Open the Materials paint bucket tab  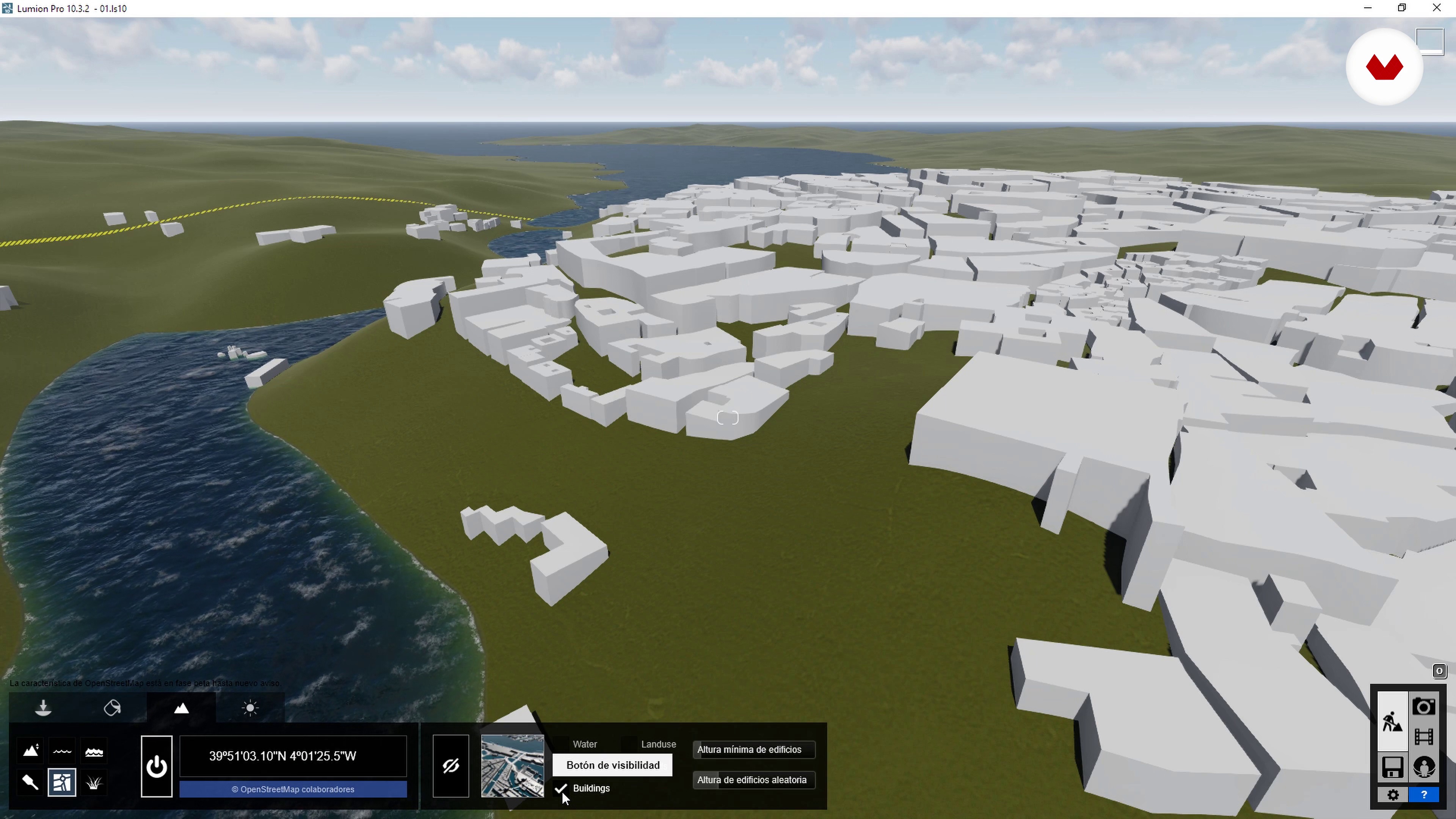pyautogui.click(x=112, y=708)
